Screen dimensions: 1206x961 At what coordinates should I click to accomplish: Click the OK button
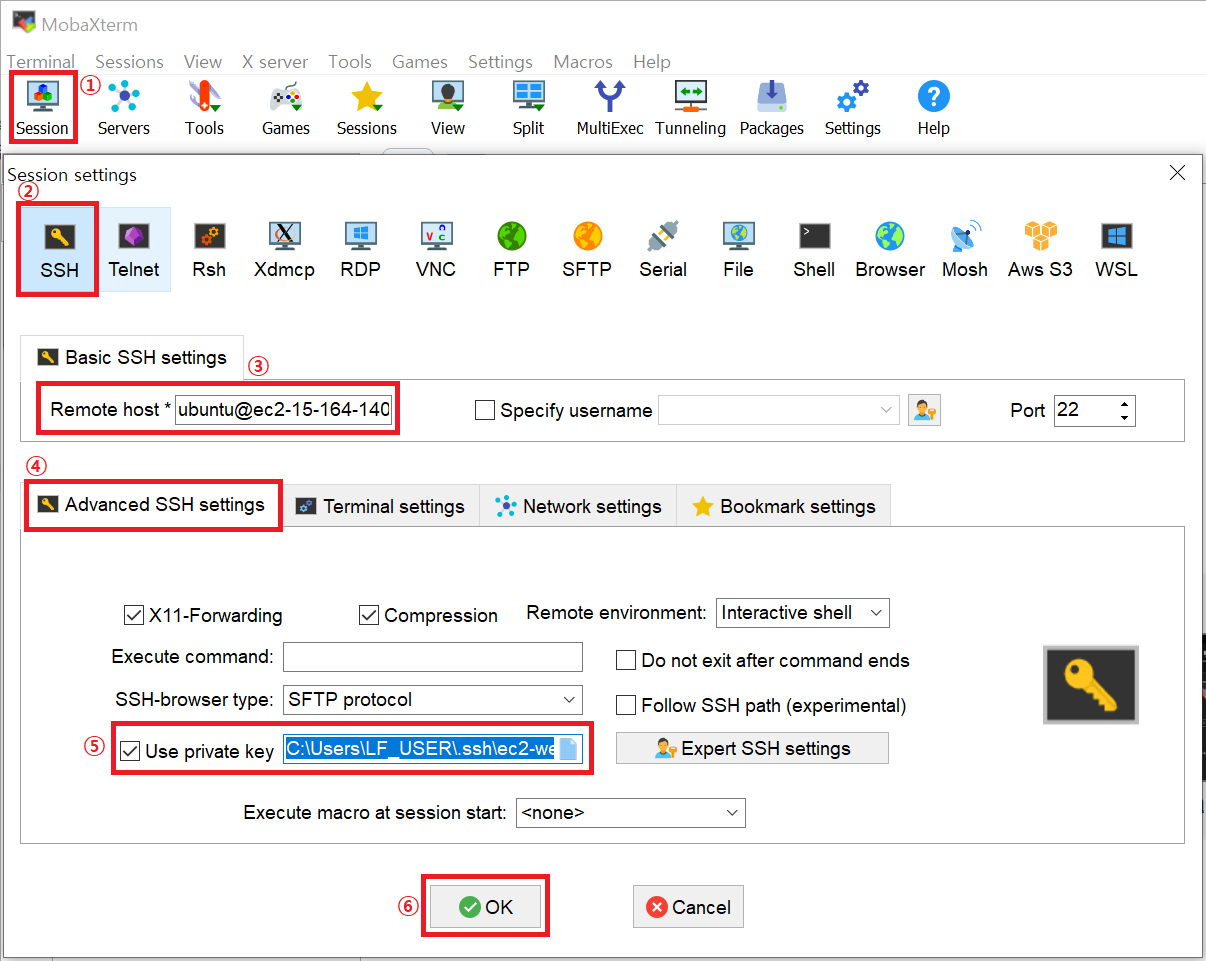point(485,907)
